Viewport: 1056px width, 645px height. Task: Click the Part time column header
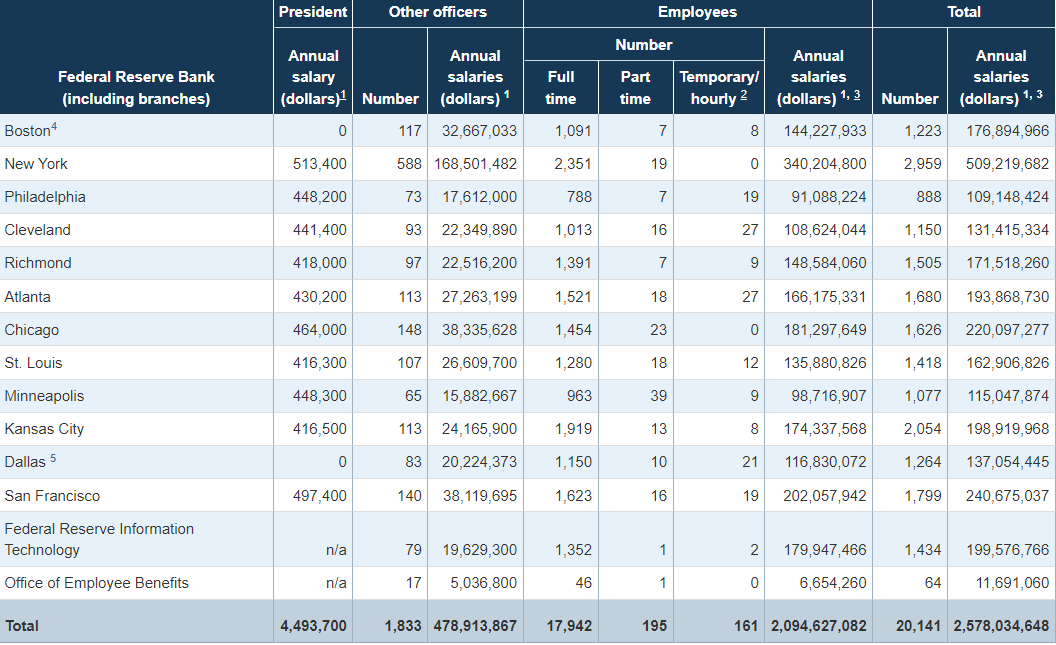(635, 88)
